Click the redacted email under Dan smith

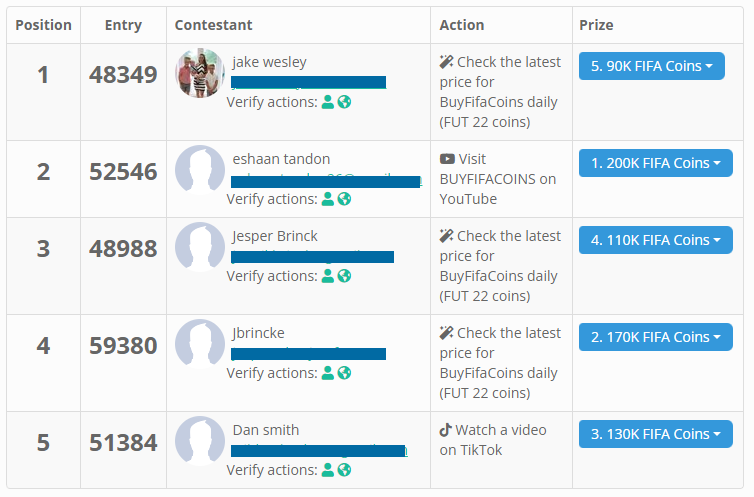(318, 451)
